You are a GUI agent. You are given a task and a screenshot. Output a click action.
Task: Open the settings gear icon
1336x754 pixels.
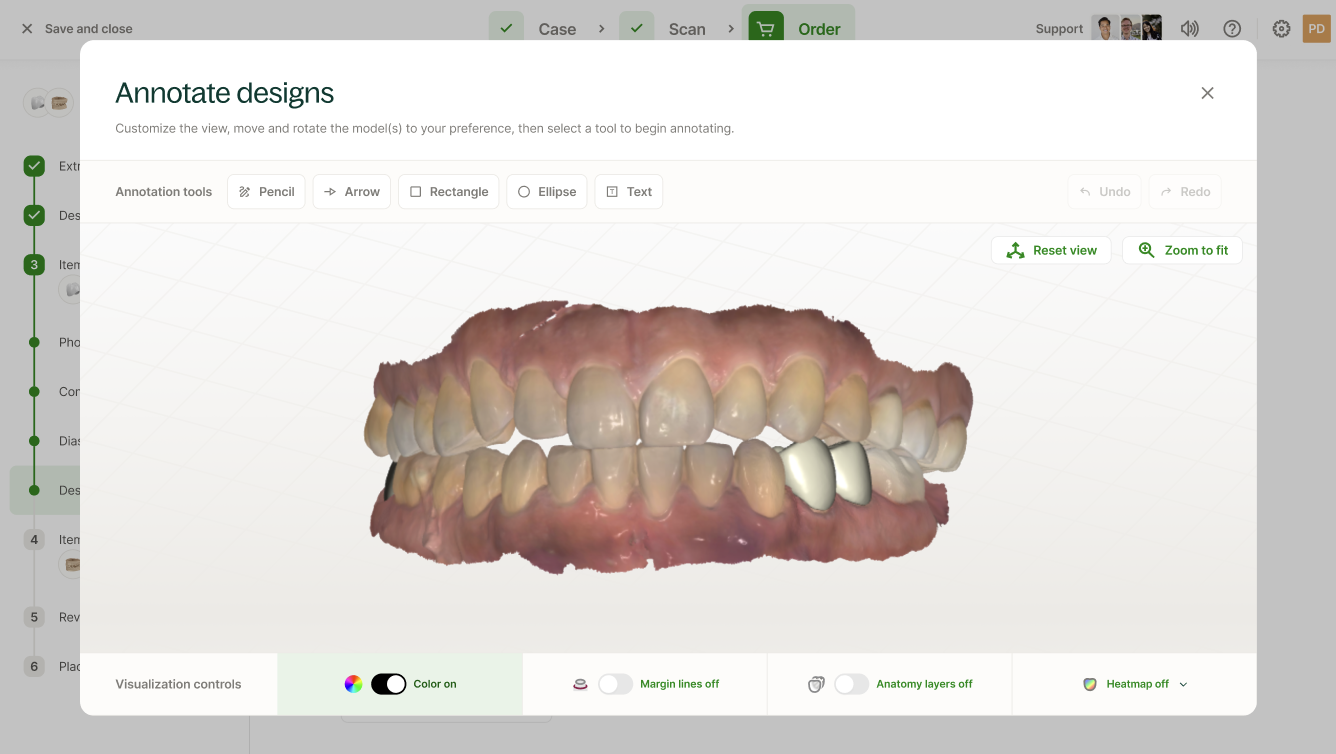click(x=1281, y=29)
